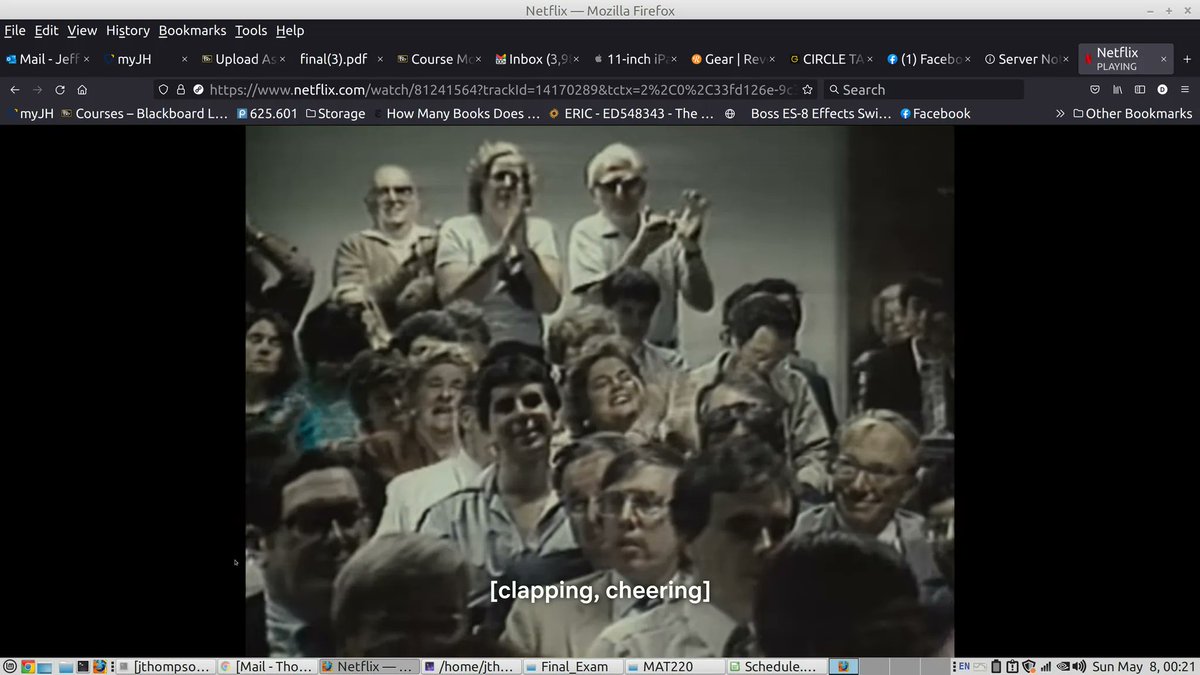The image size is (1200, 675).
Task: Switch to the Mail - Jeff tab
Action: 49,59
